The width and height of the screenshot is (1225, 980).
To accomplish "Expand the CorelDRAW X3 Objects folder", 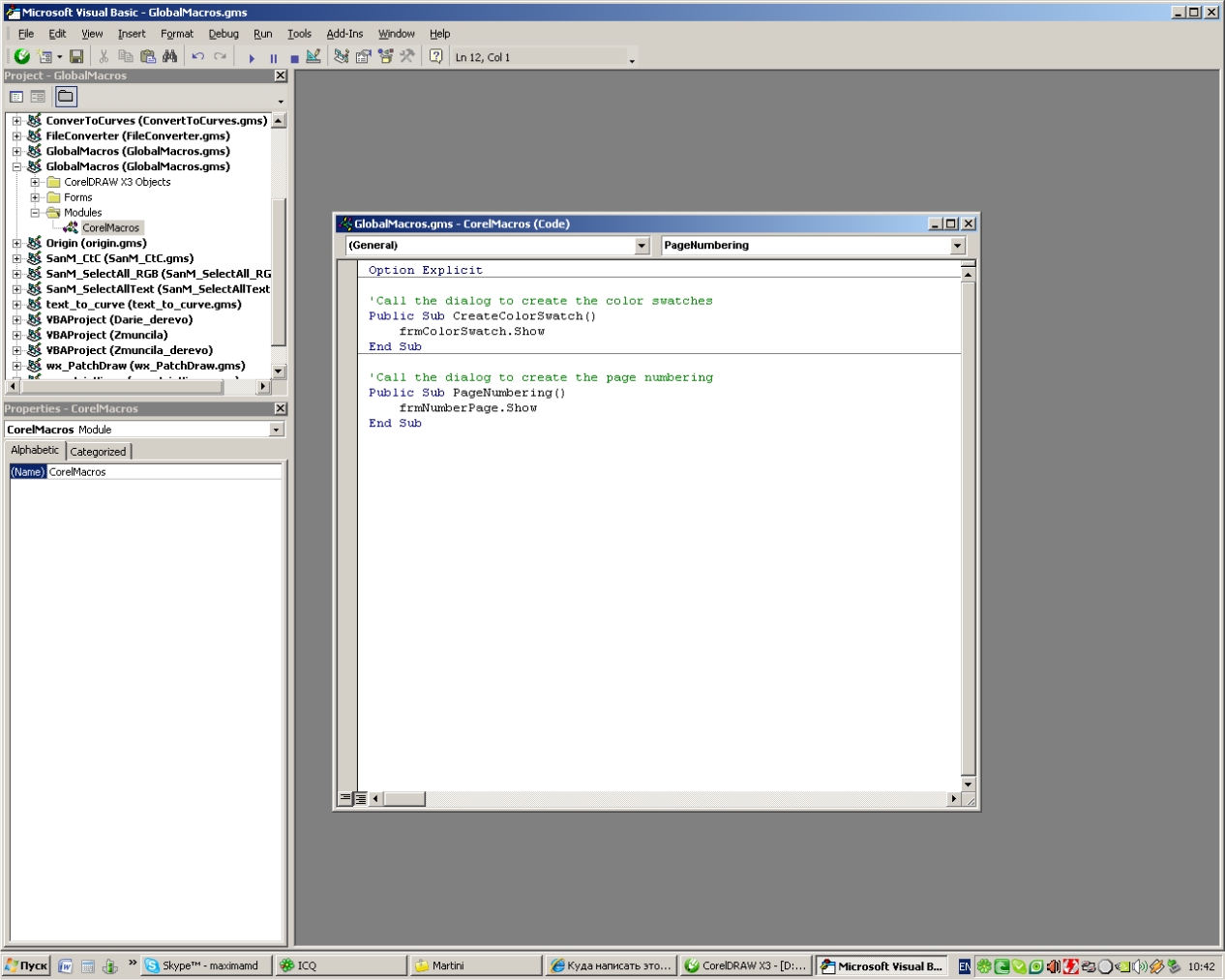I will (35, 182).
